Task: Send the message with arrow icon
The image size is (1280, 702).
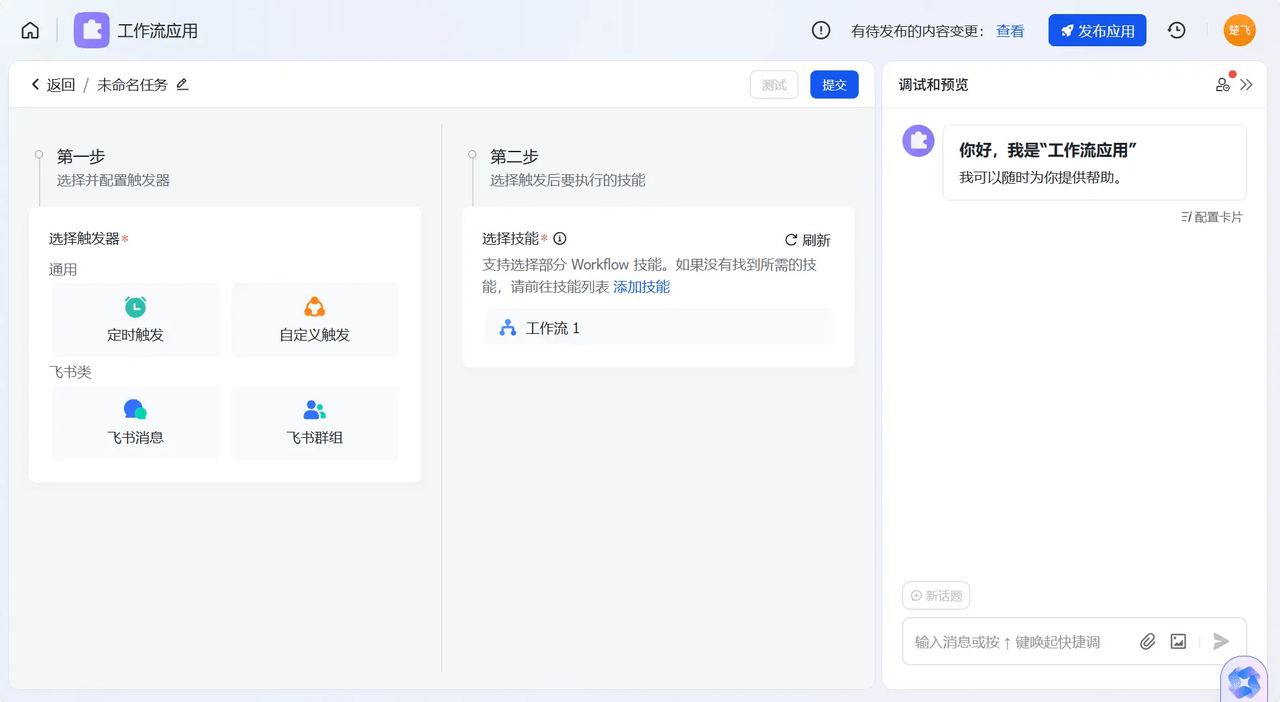Action: click(x=1221, y=642)
